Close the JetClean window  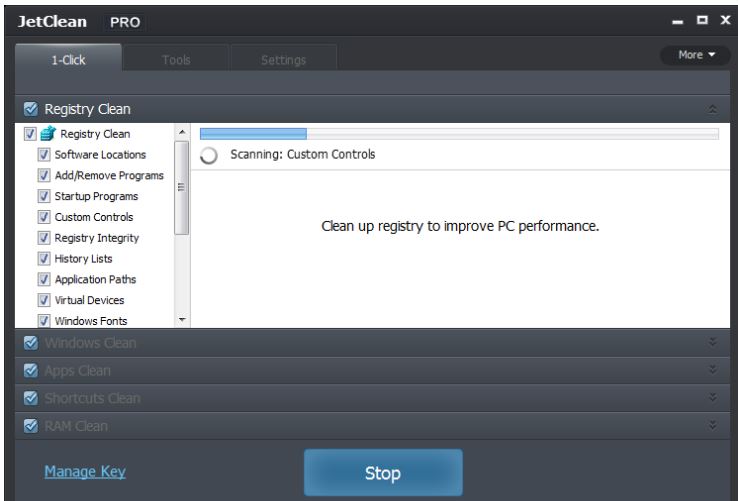tap(725, 20)
